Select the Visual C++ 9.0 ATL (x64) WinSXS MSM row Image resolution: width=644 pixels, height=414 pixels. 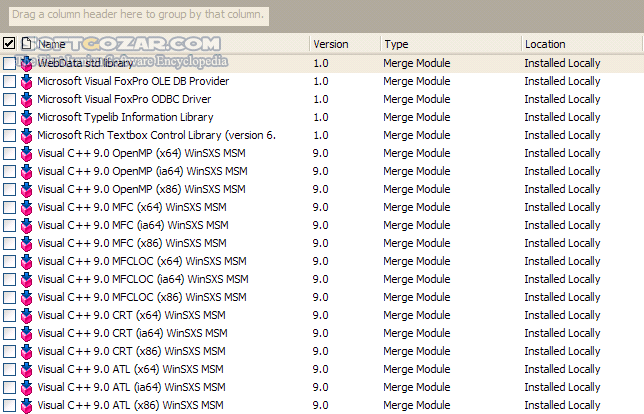pos(130,369)
